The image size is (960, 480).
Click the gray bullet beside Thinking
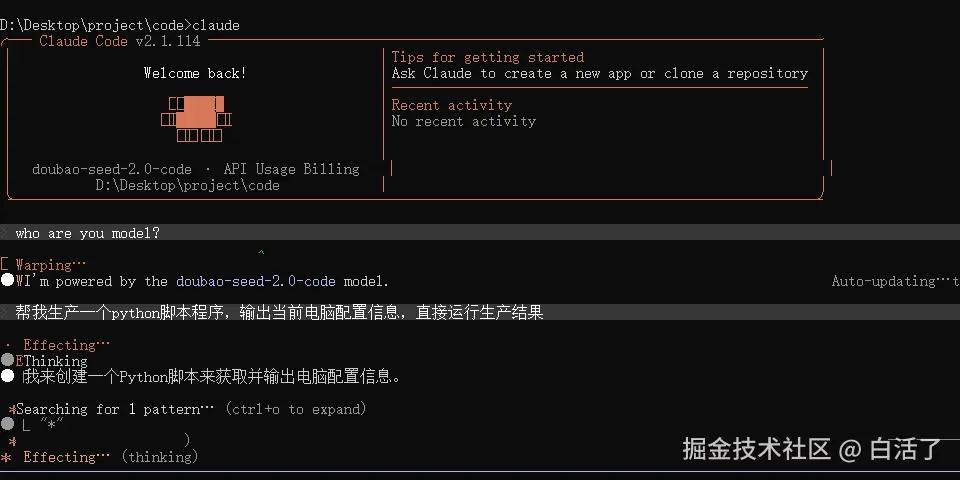pos(8,360)
